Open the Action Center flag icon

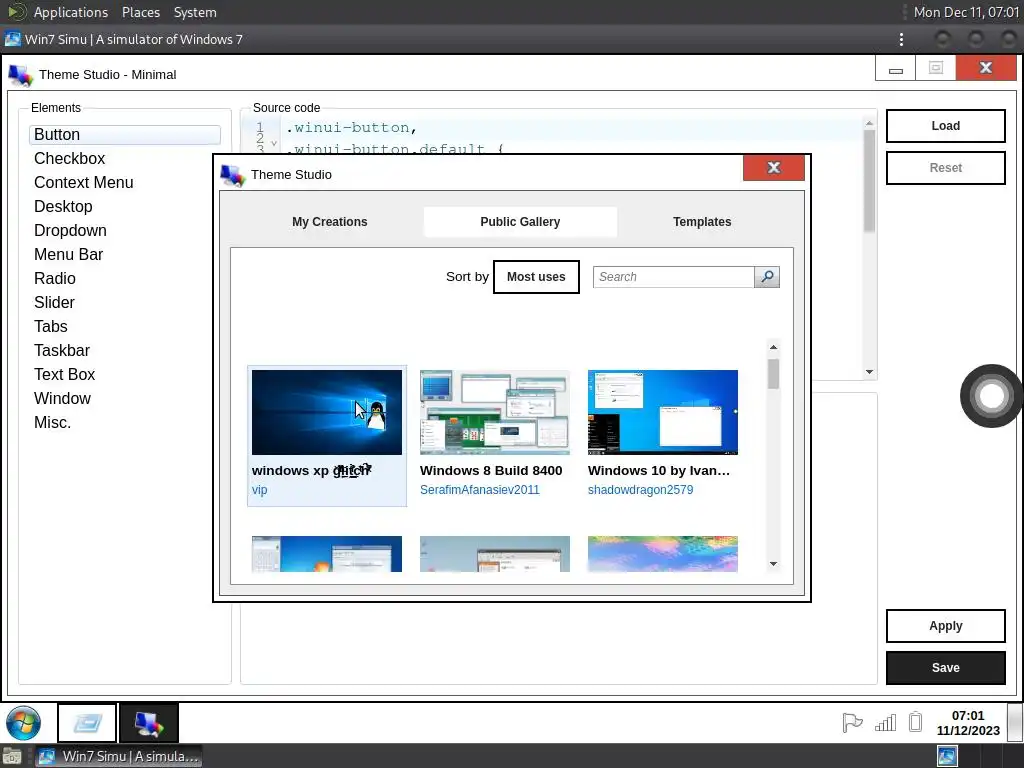(x=852, y=722)
